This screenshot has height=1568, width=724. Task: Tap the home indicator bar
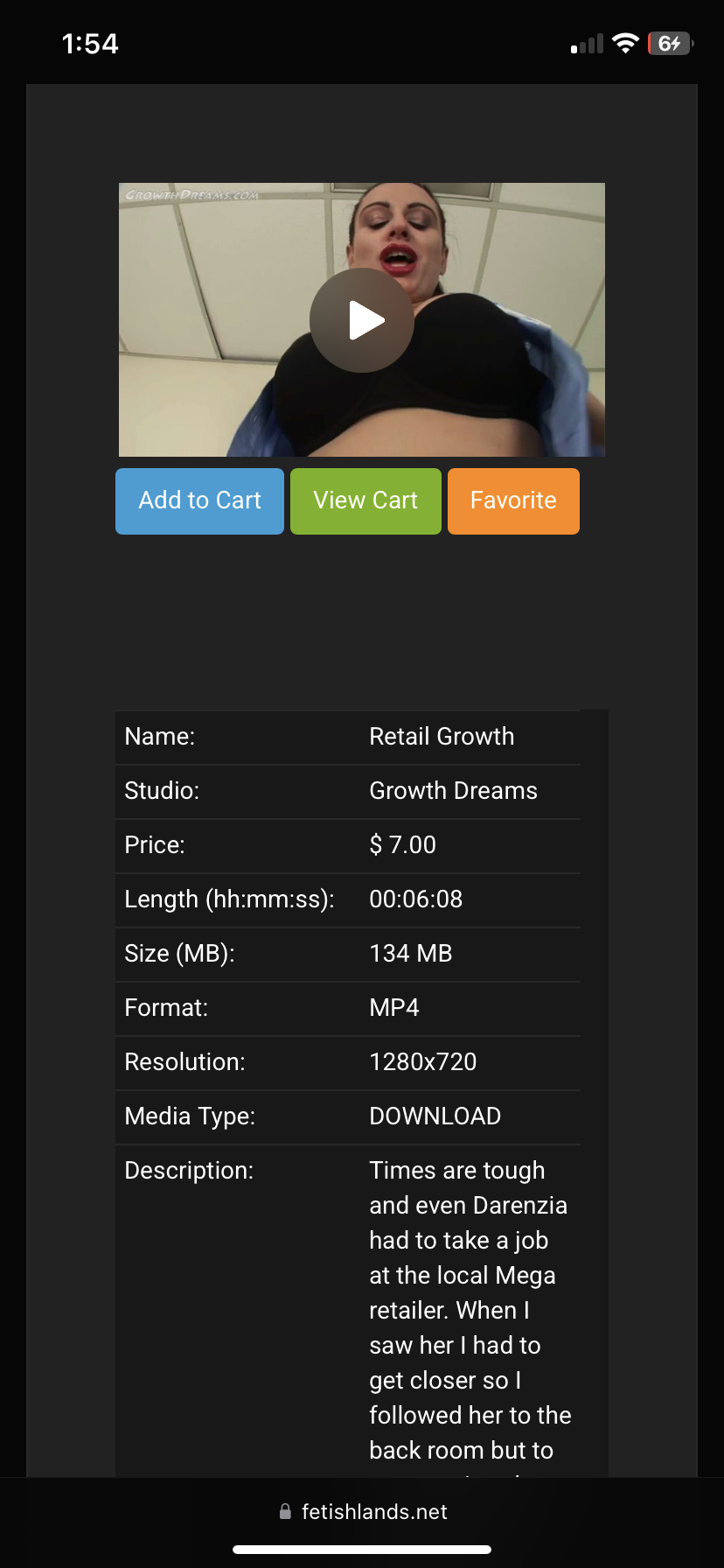coord(362,1550)
